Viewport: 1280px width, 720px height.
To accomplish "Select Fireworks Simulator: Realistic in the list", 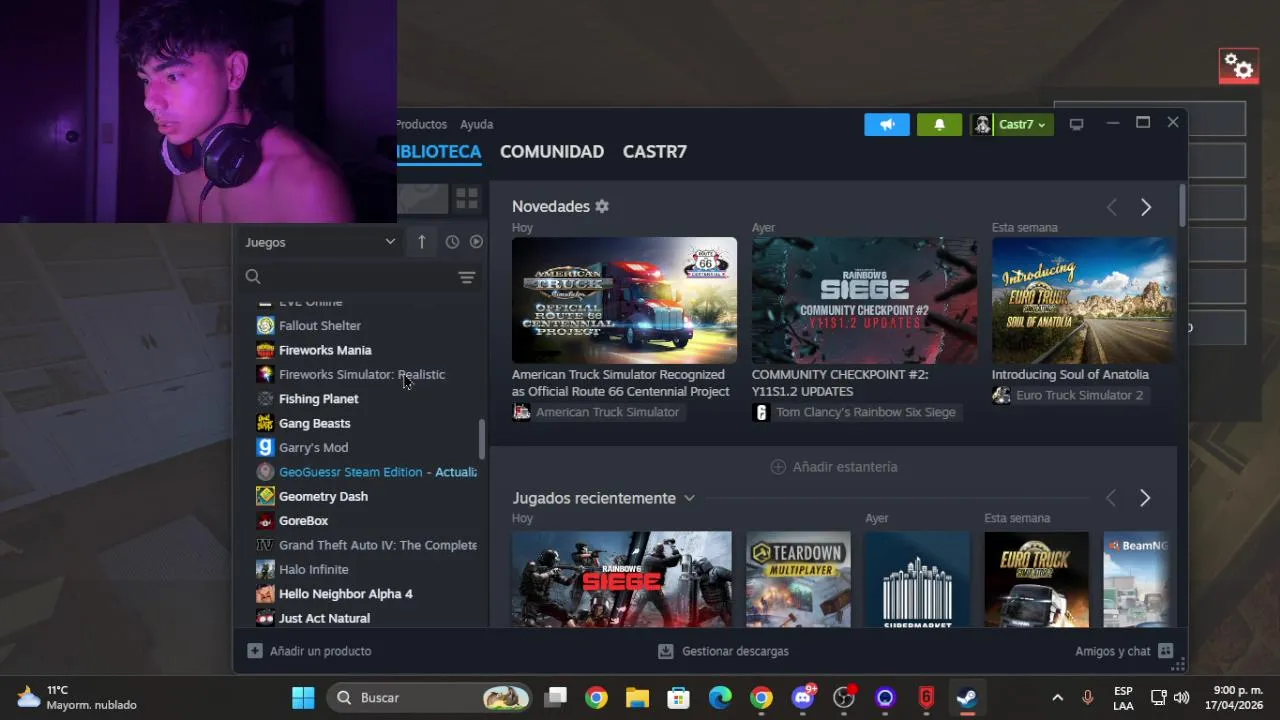I will tap(362, 374).
